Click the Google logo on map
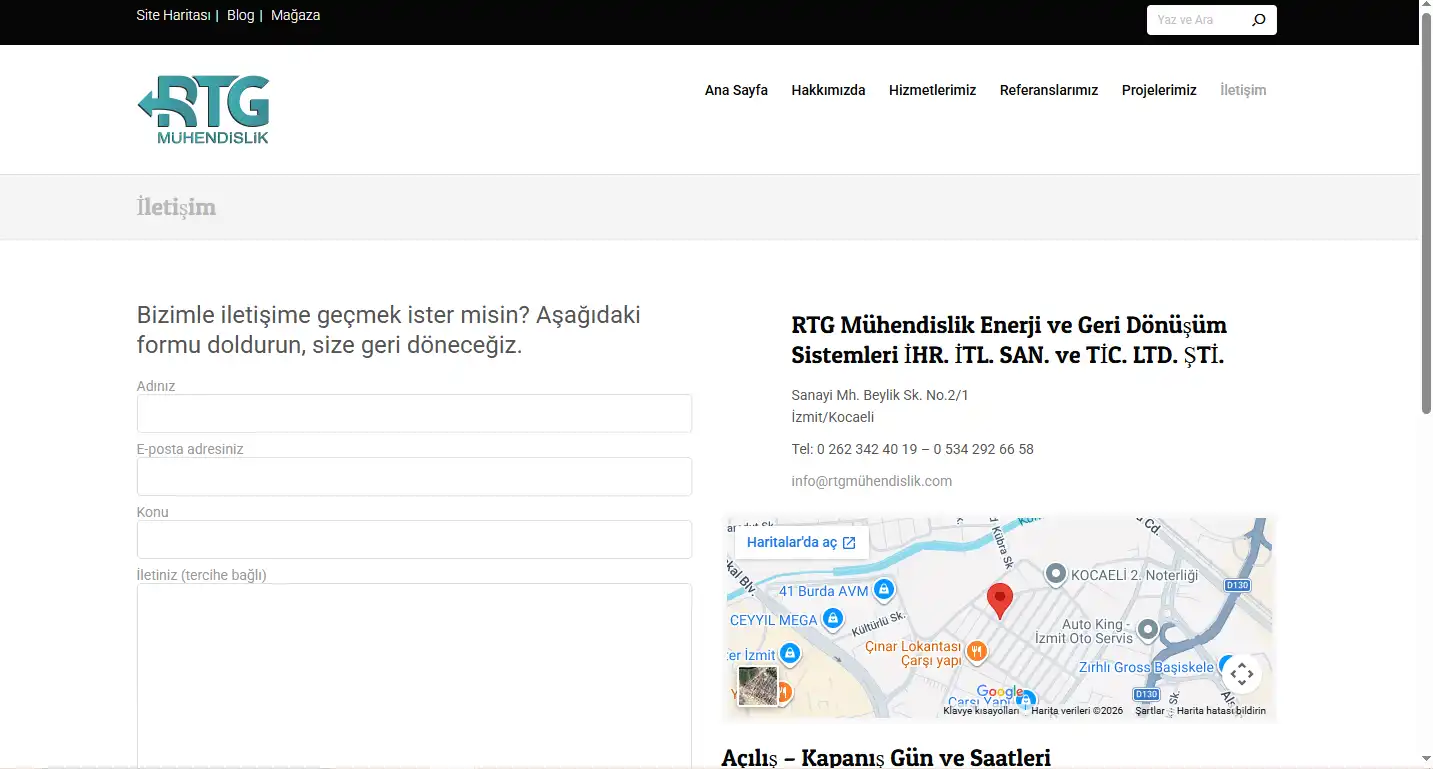The height and width of the screenshot is (769, 1433). (x=1000, y=692)
